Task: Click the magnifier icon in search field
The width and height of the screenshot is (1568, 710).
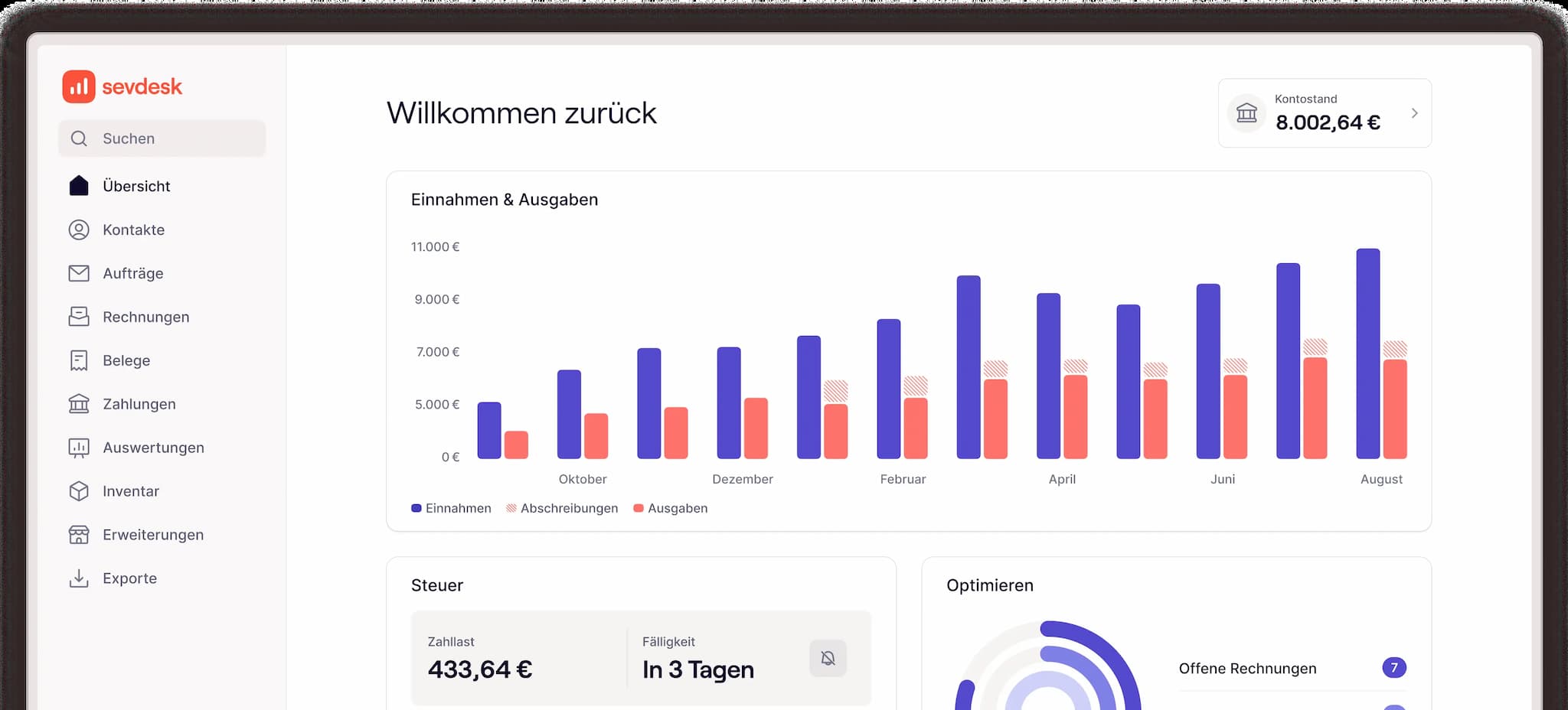Action: (79, 138)
